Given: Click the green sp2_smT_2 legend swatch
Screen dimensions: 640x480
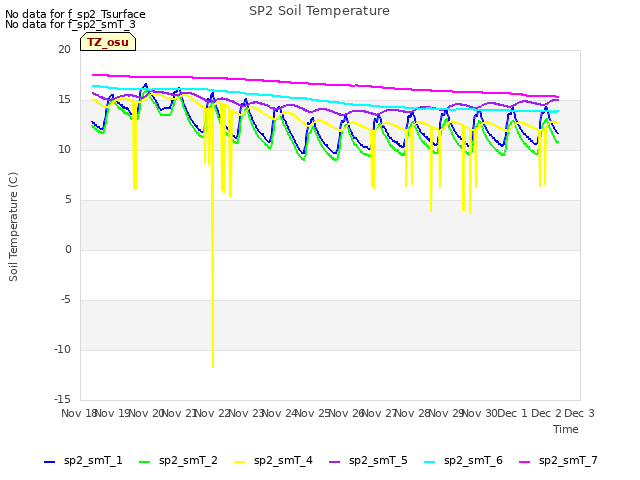Looking at the screenshot, I should (x=144, y=462).
